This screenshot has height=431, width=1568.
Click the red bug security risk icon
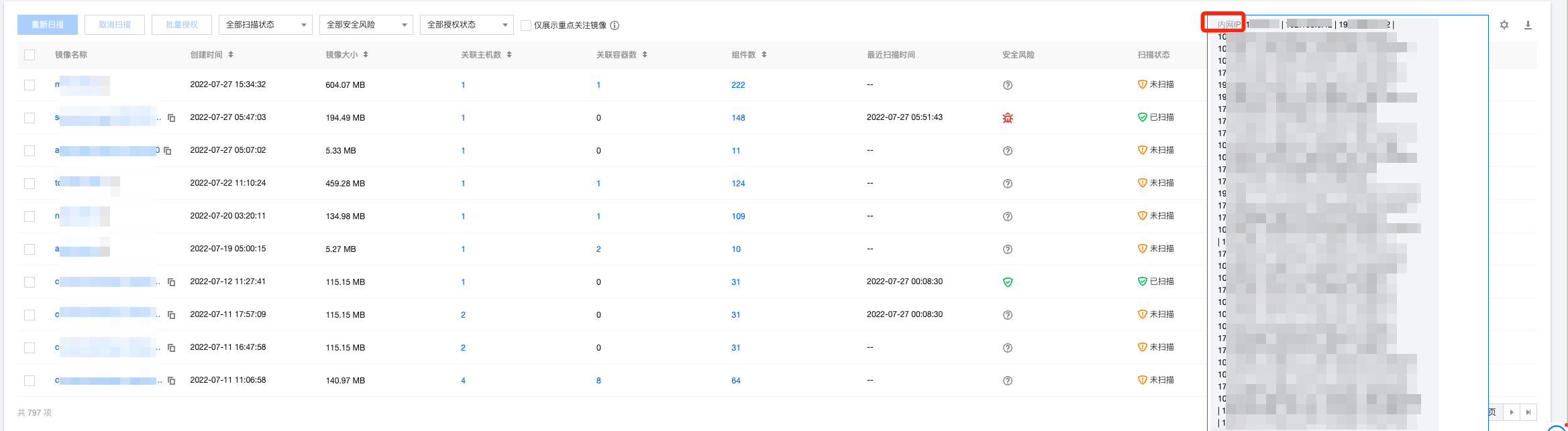[1007, 118]
